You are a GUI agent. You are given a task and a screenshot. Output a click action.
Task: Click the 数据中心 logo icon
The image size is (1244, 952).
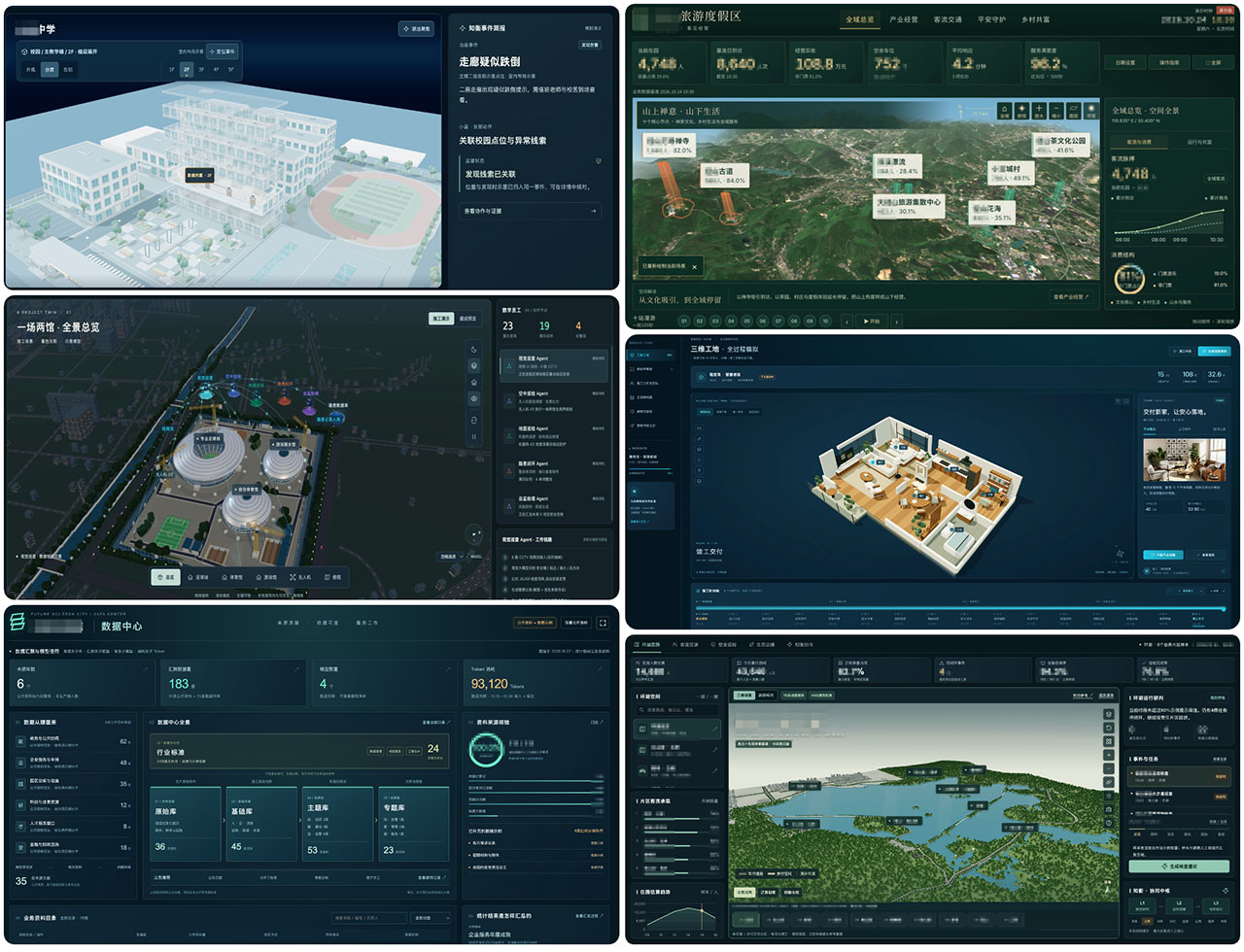click(x=17, y=622)
